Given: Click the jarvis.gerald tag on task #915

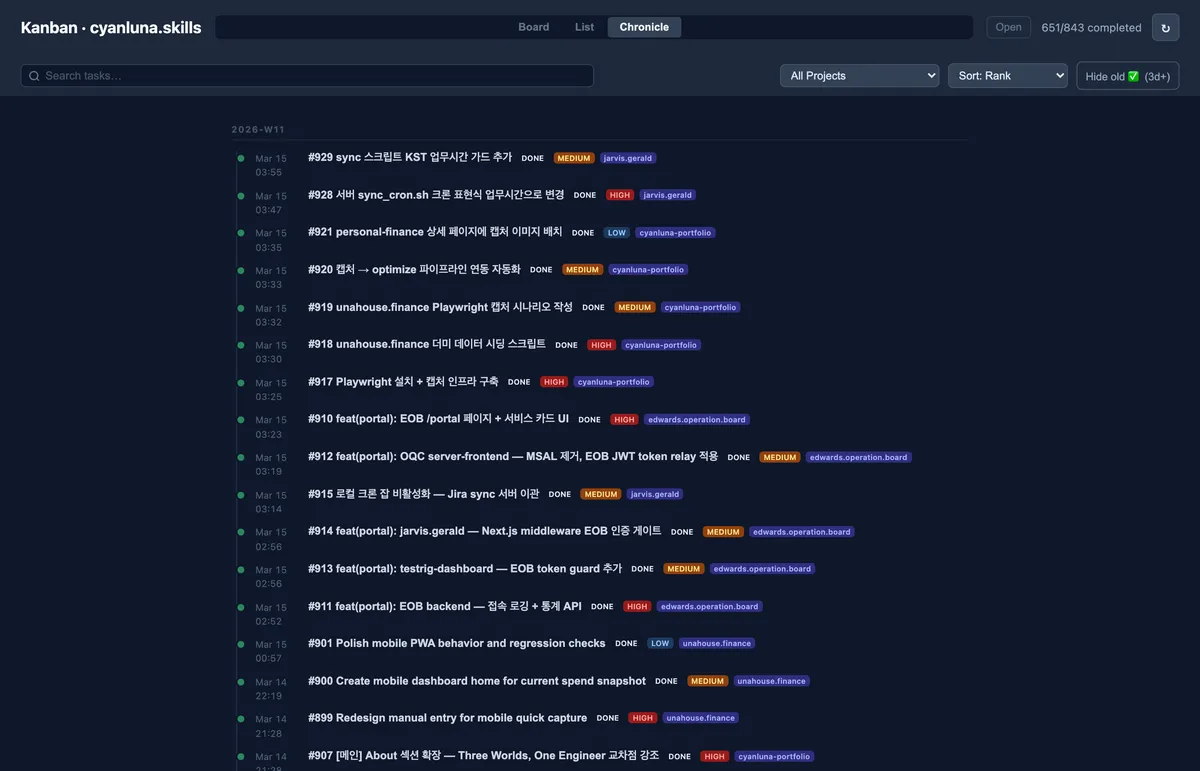Looking at the screenshot, I should 655,494.
